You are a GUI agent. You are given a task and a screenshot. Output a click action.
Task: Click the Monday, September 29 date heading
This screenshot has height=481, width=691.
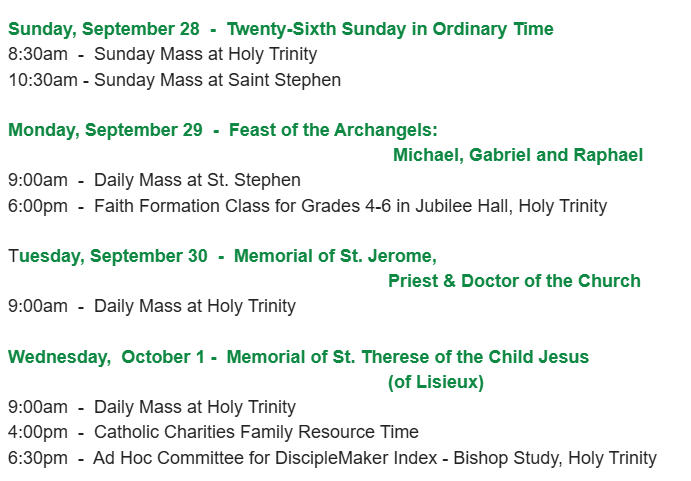coord(107,130)
